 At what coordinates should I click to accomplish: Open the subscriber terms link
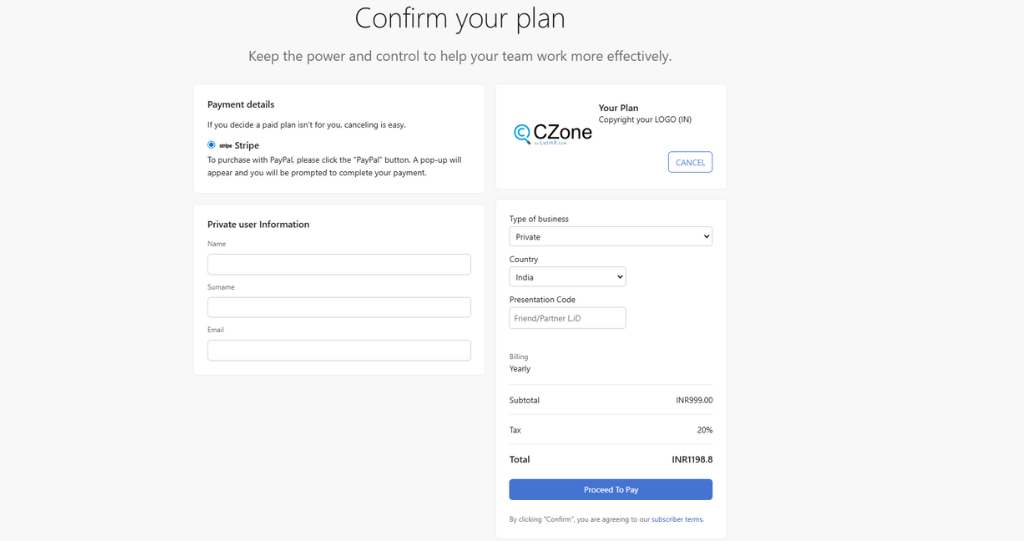pos(677,519)
